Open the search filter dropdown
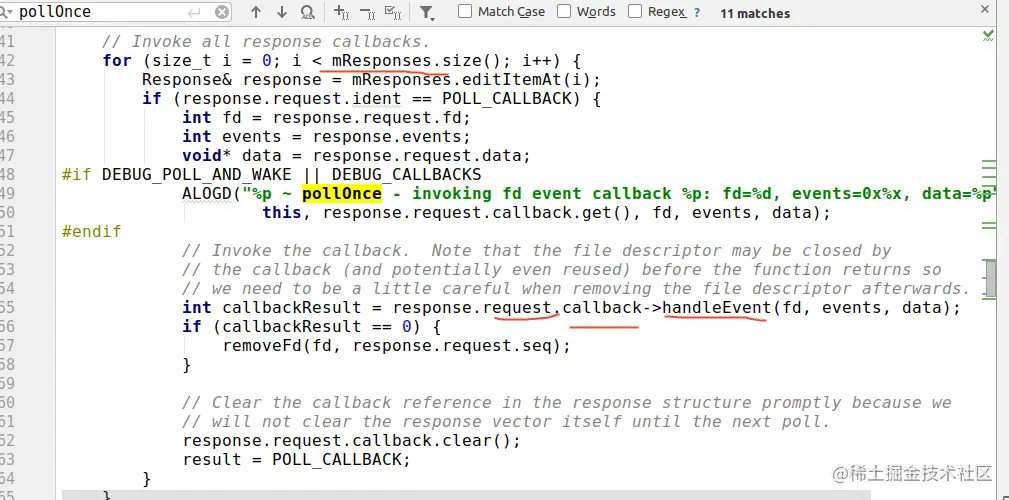1009x500 pixels. [x=427, y=12]
